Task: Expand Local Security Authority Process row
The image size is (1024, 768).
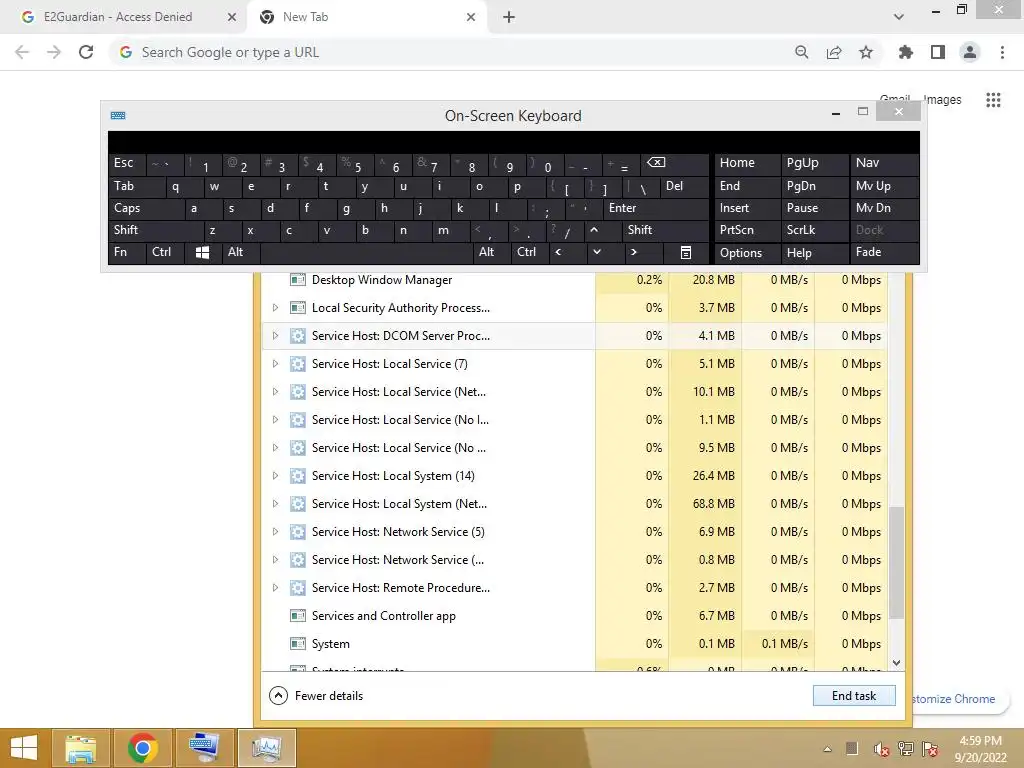Action: [275, 308]
